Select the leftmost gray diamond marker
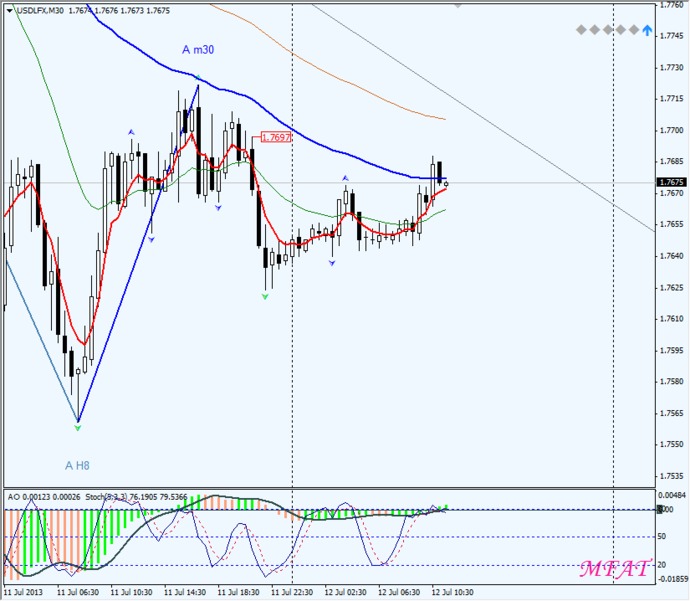Image resolution: width=690 pixels, height=601 pixels. click(581, 30)
